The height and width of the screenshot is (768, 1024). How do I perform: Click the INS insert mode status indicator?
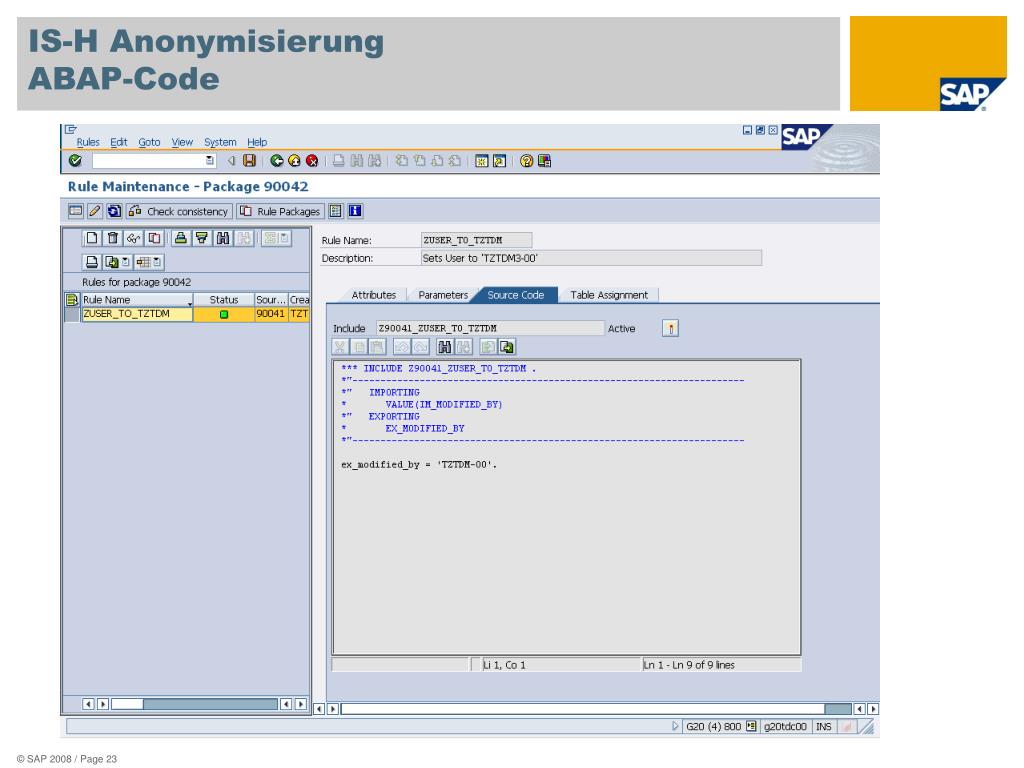tap(824, 726)
